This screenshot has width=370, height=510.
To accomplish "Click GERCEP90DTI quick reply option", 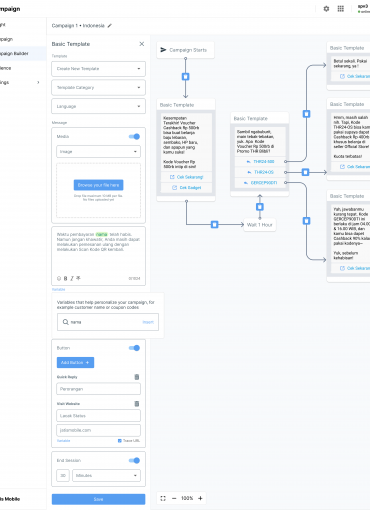I will coord(260,183).
